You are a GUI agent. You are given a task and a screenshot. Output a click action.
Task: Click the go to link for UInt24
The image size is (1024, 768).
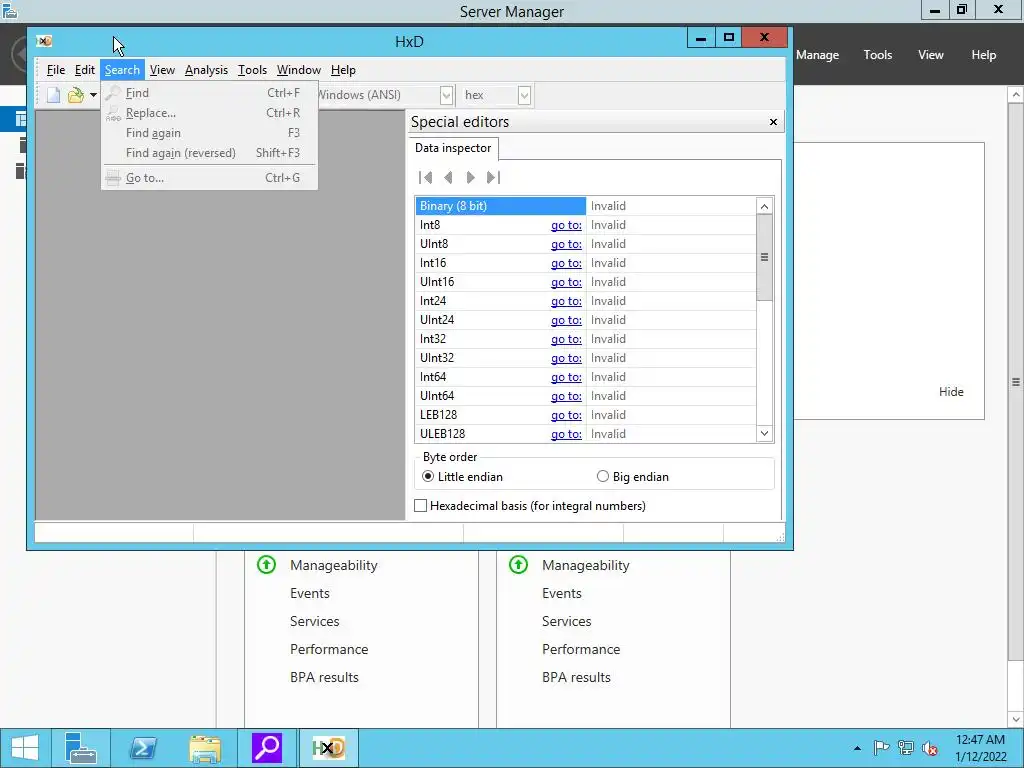coord(566,320)
